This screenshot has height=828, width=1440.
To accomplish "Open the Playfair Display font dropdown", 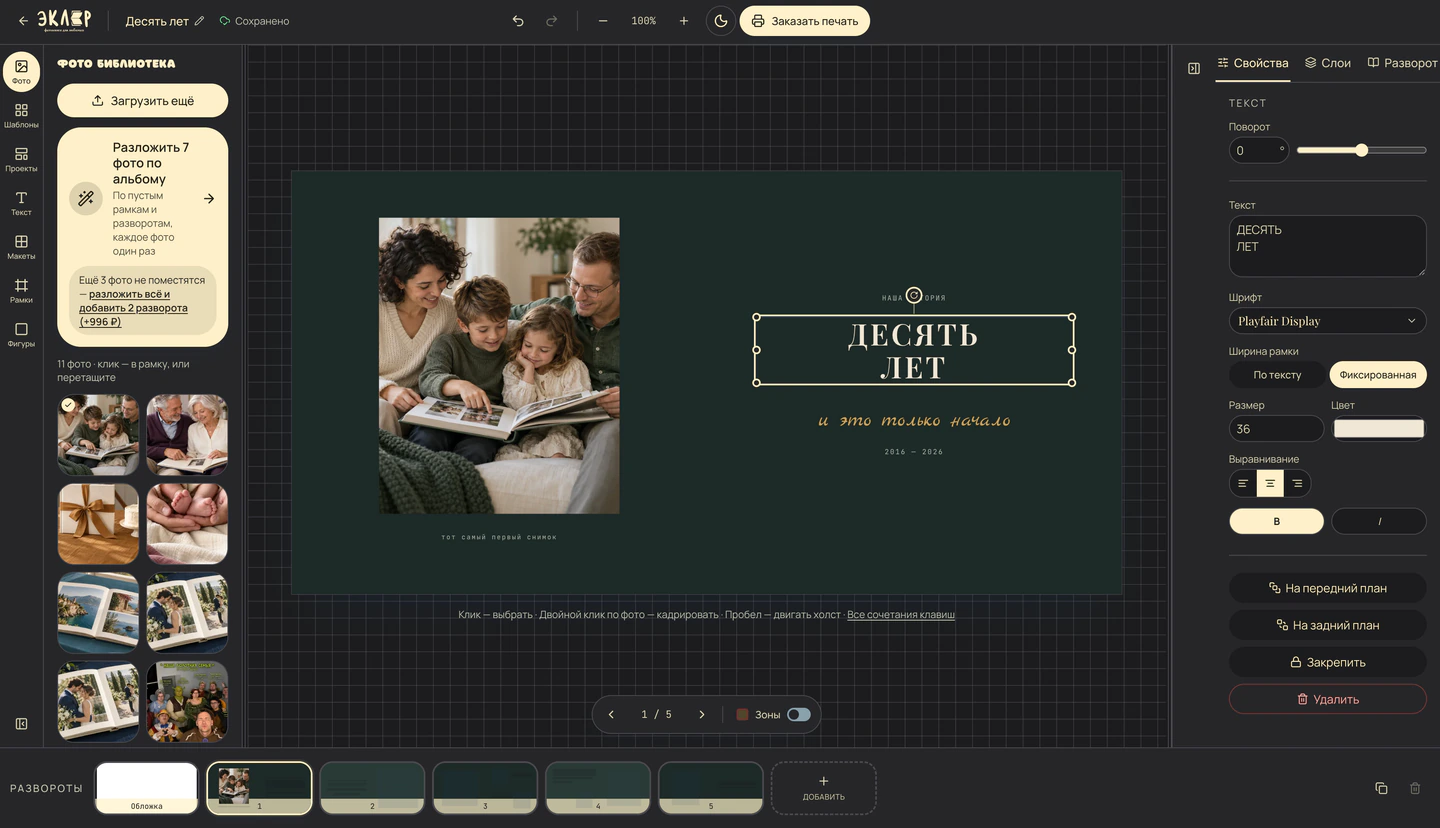I will (1327, 321).
